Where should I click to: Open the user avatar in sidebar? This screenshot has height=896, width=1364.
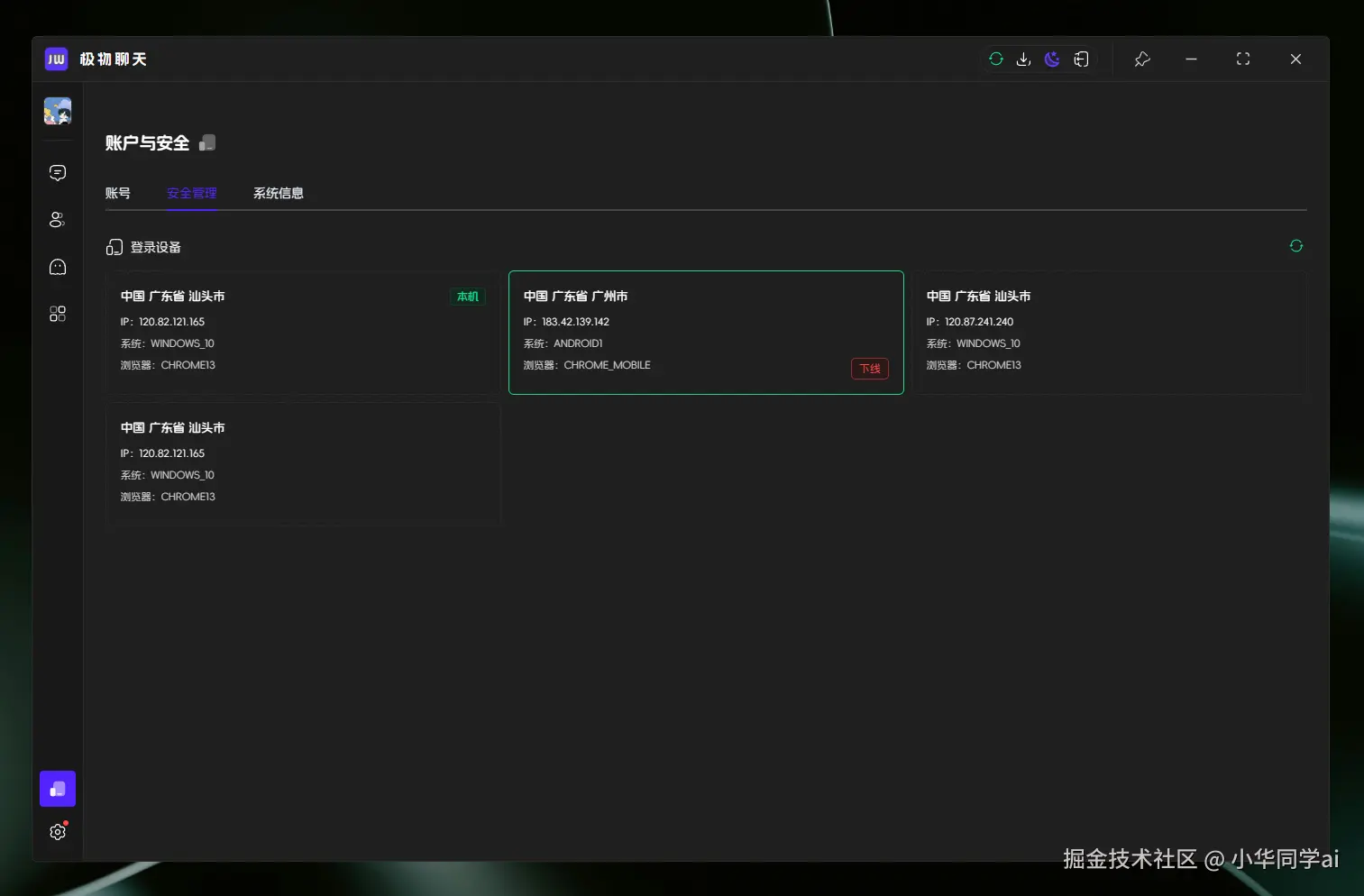pyautogui.click(x=58, y=111)
